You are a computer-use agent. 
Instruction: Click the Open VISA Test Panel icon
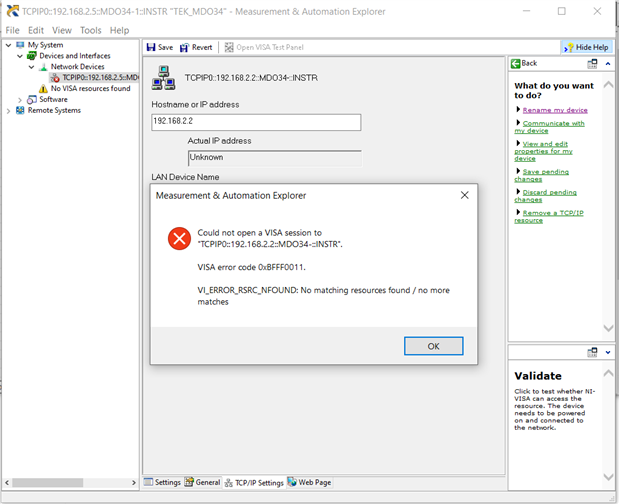pyautogui.click(x=229, y=47)
